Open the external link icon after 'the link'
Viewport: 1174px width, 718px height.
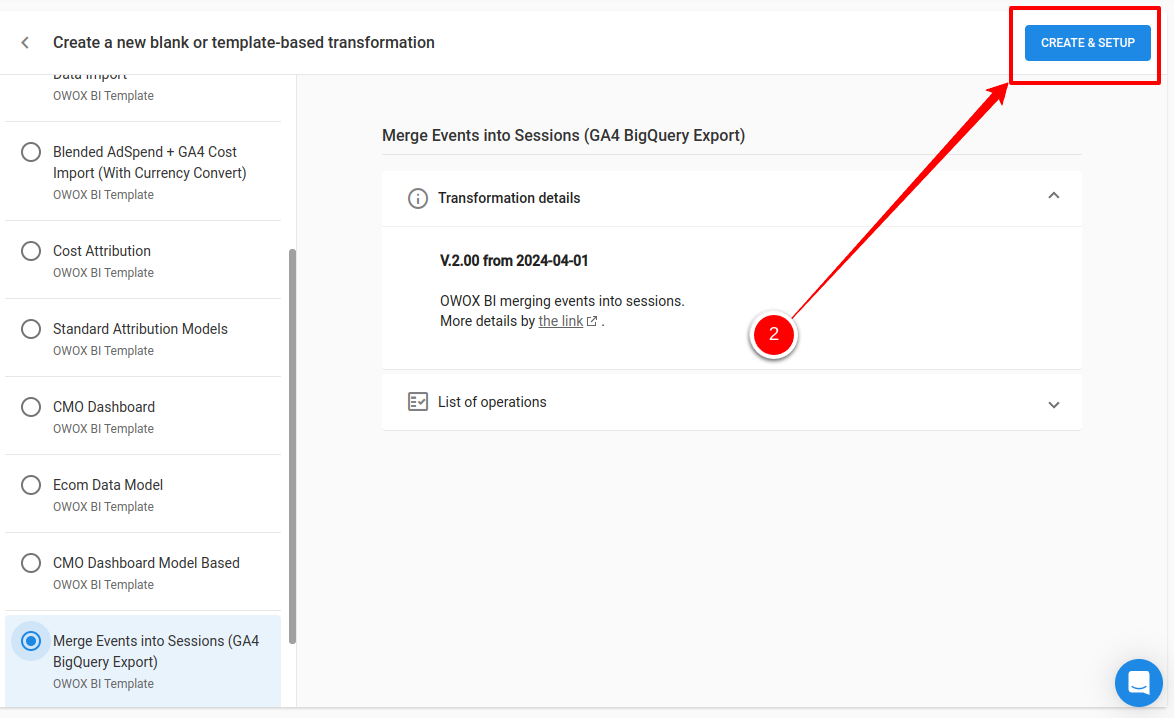590,320
